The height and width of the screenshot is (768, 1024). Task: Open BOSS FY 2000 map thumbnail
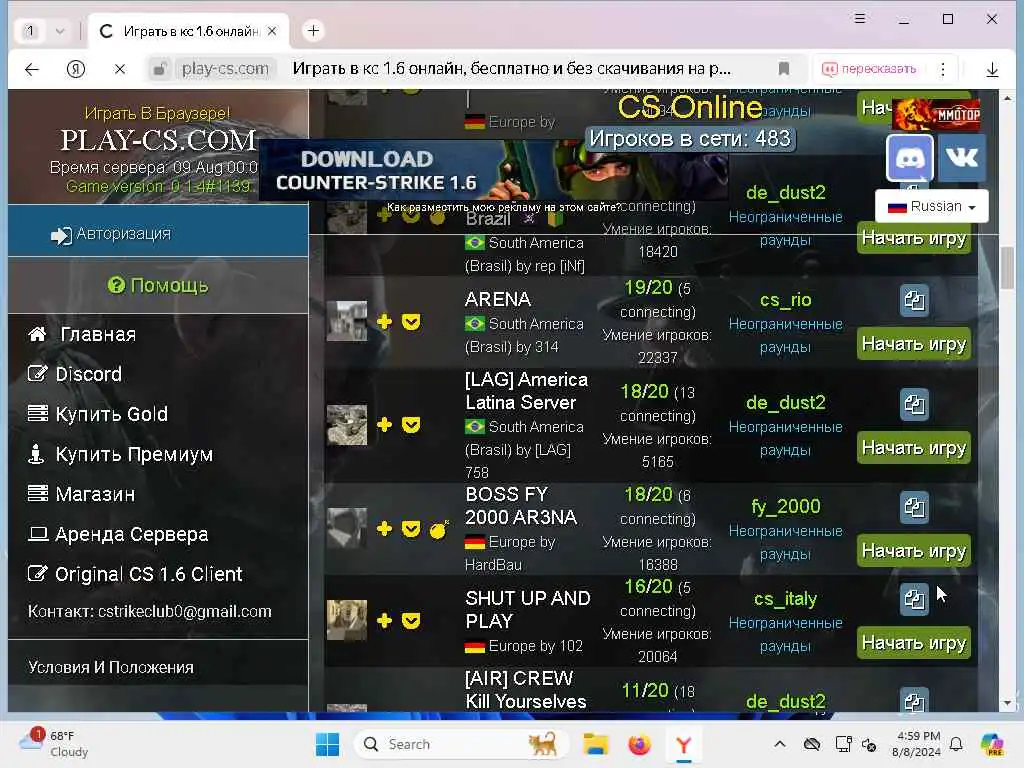tap(347, 528)
